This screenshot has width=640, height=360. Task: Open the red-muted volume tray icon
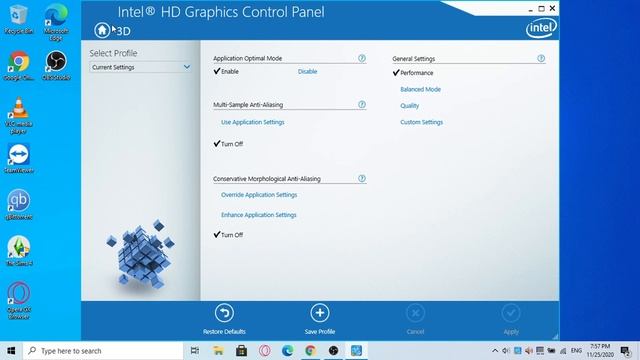(529, 351)
